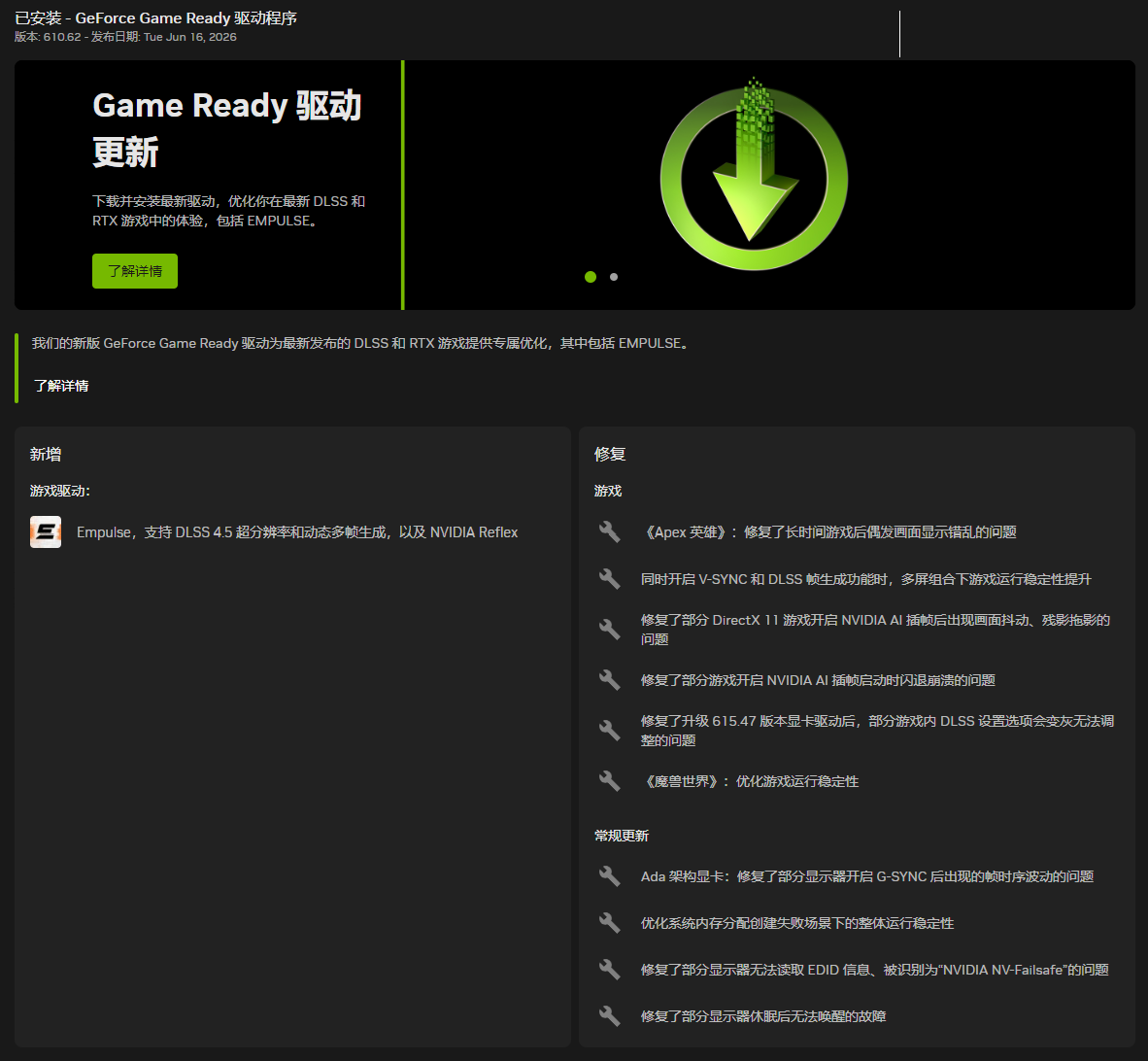The image size is (1148, 1061).
Task: Click the 已安装 - GeForce Game Ready 驱动程序 title
Action: pyautogui.click(x=156, y=17)
